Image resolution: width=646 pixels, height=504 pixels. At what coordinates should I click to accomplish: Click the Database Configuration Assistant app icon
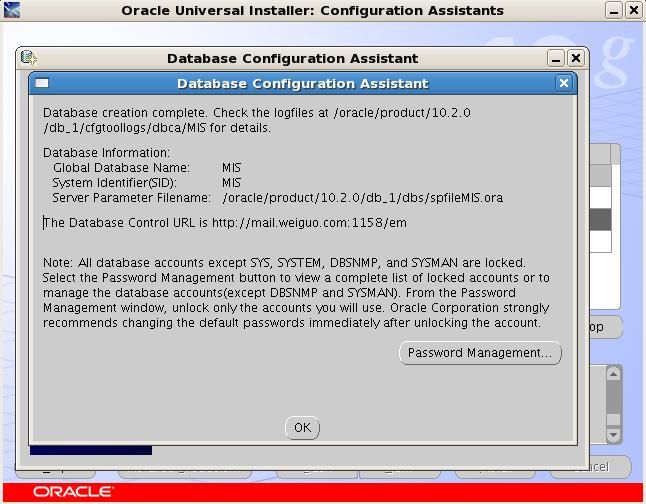28,58
